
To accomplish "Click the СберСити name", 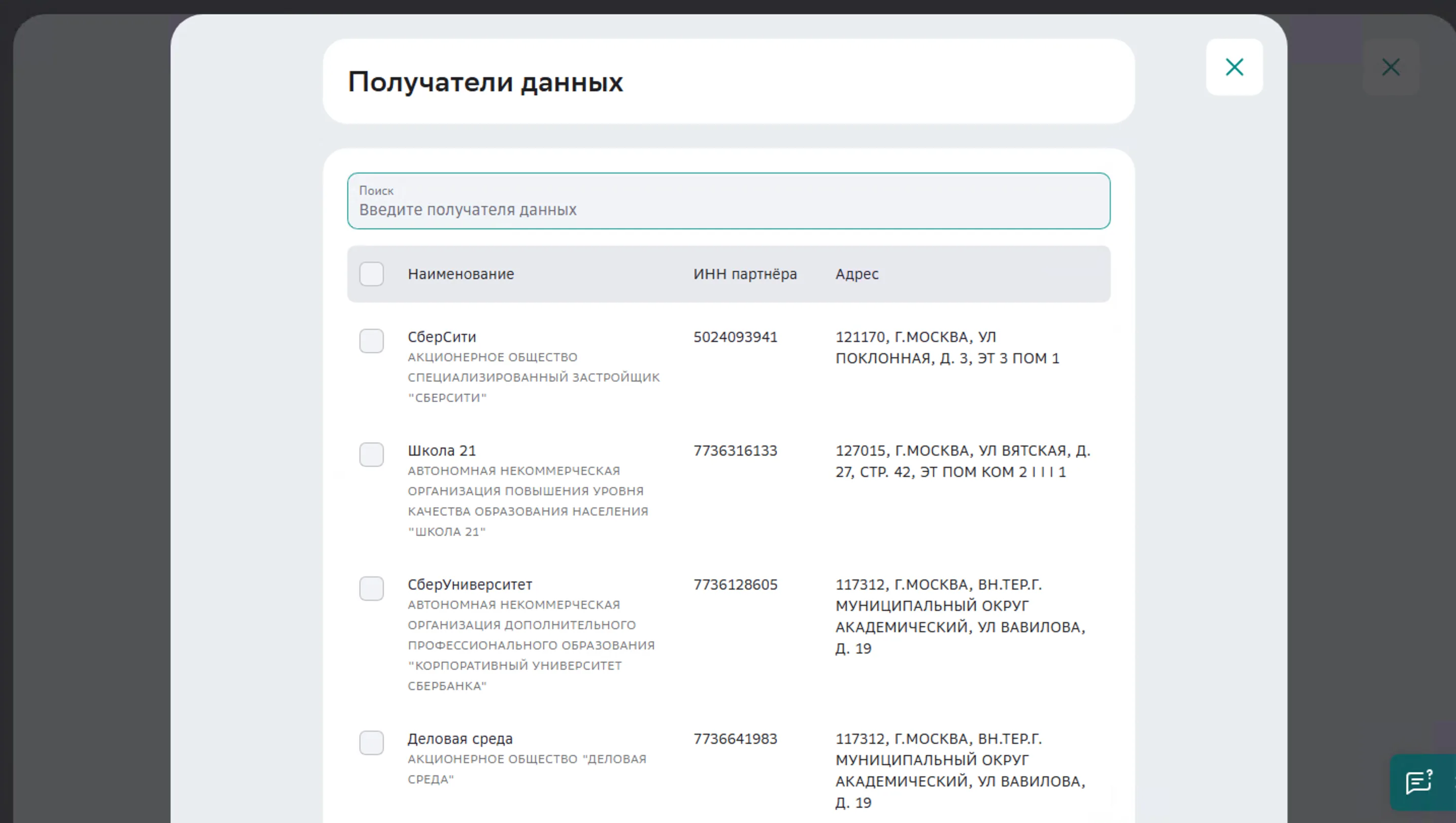I will 442,337.
